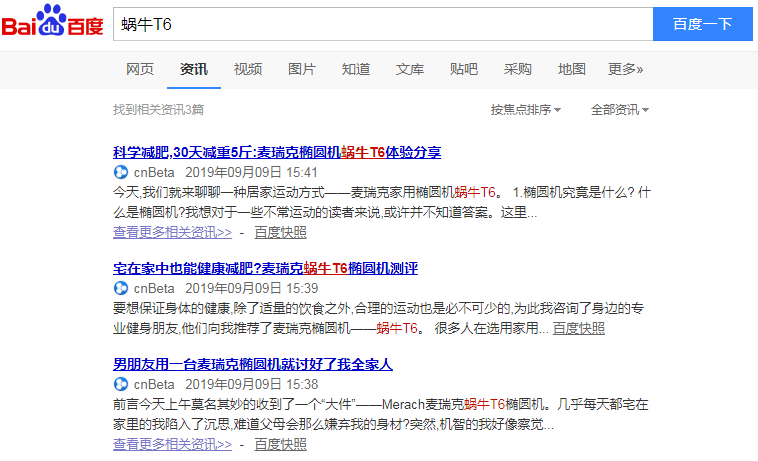This screenshot has width=758, height=461.
Task: Click cnBeta source icon in first result
Action: click(x=120, y=172)
